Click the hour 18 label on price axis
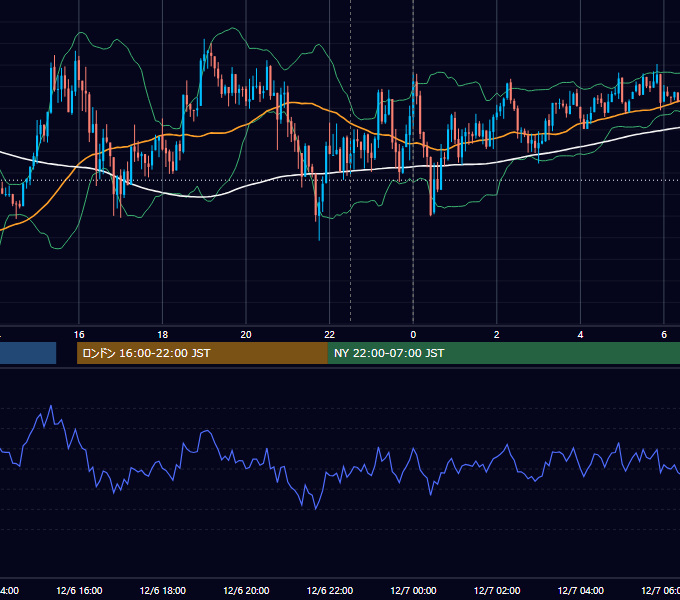680x600 pixels. point(163,335)
